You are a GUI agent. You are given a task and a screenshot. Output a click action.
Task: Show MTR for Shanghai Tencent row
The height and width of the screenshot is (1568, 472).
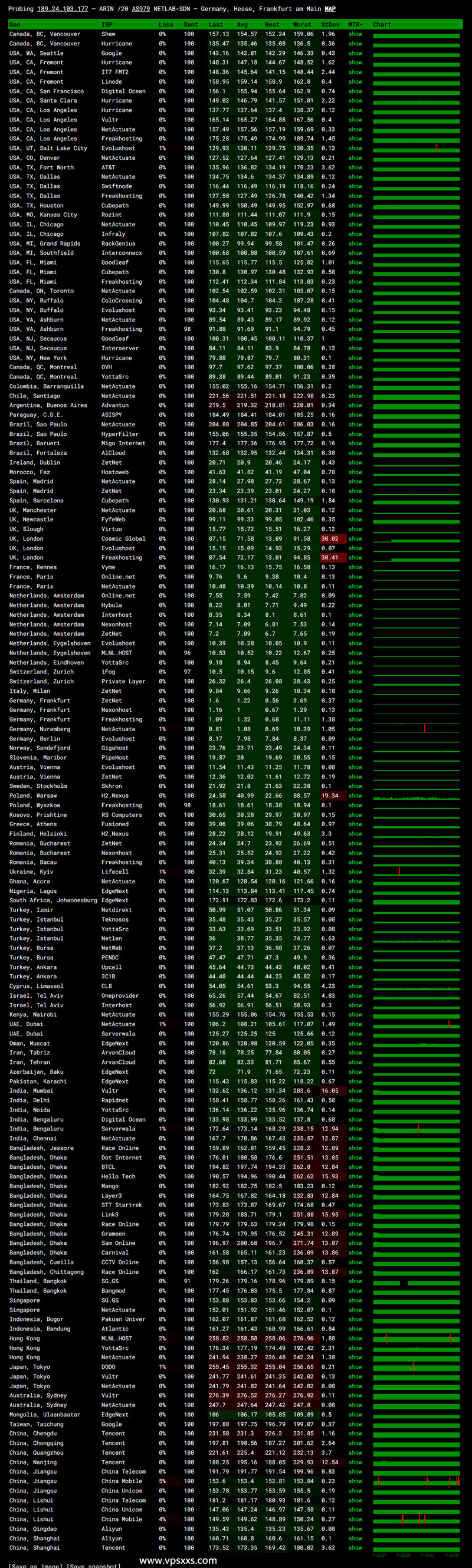[355, 1549]
